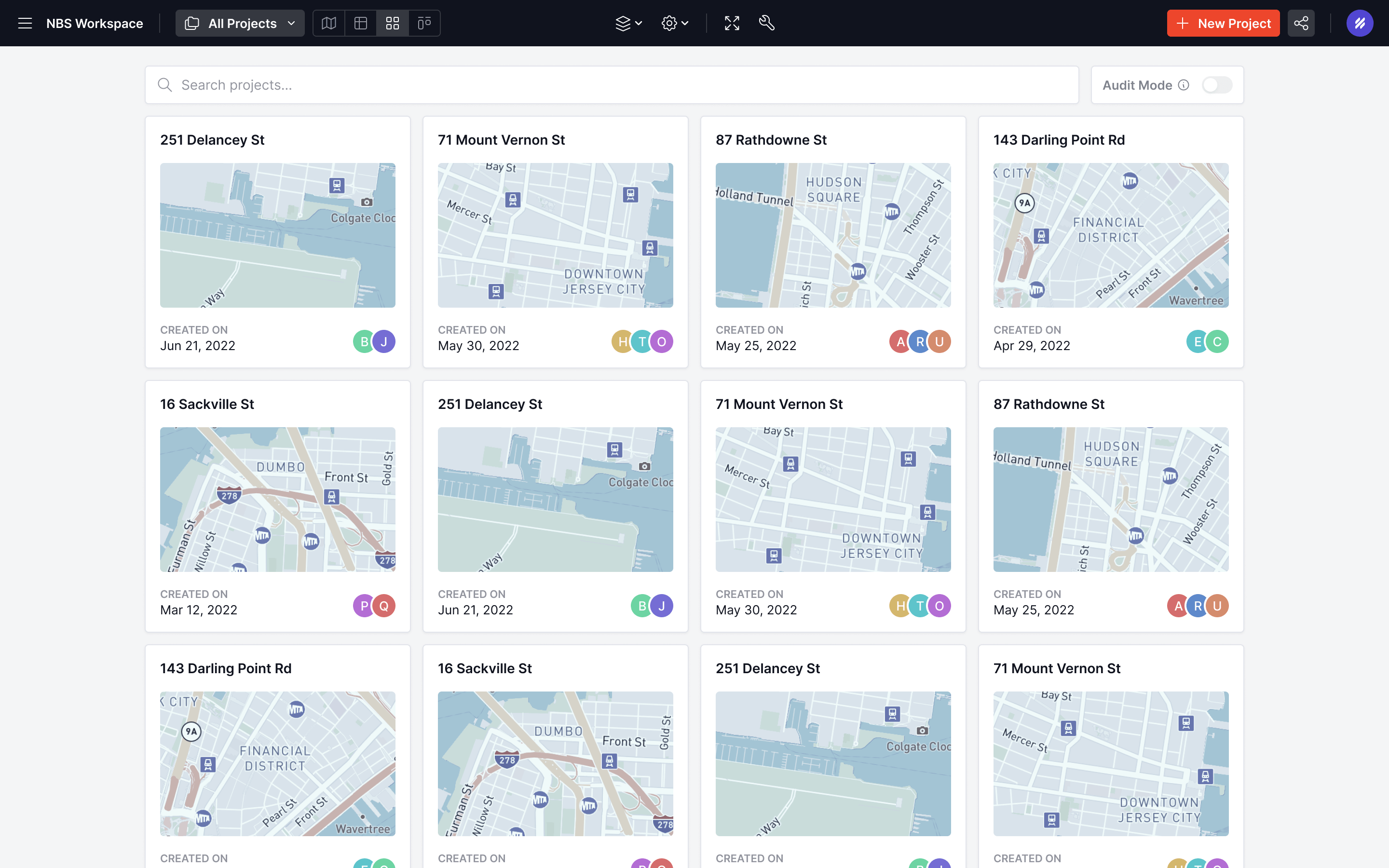The image size is (1389, 868).
Task: Switch to kanban board view
Action: tap(424, 23)
